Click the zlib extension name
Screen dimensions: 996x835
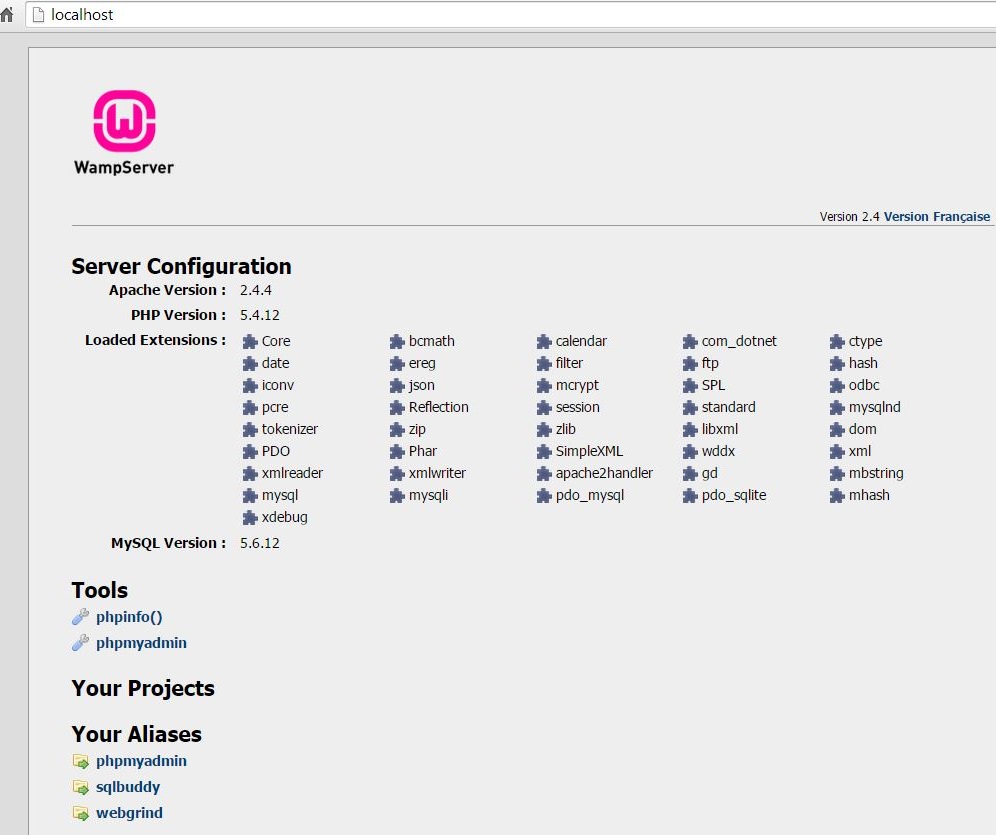click(565, 429)
